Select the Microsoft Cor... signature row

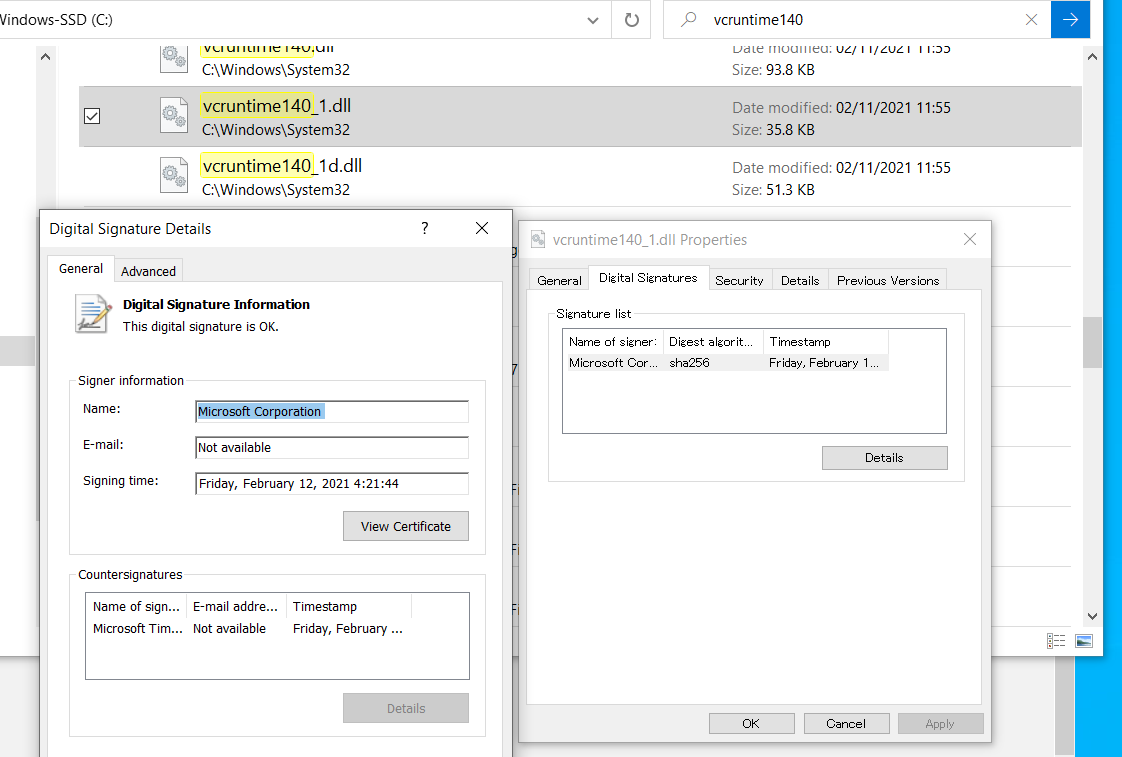tap(726, 363)
